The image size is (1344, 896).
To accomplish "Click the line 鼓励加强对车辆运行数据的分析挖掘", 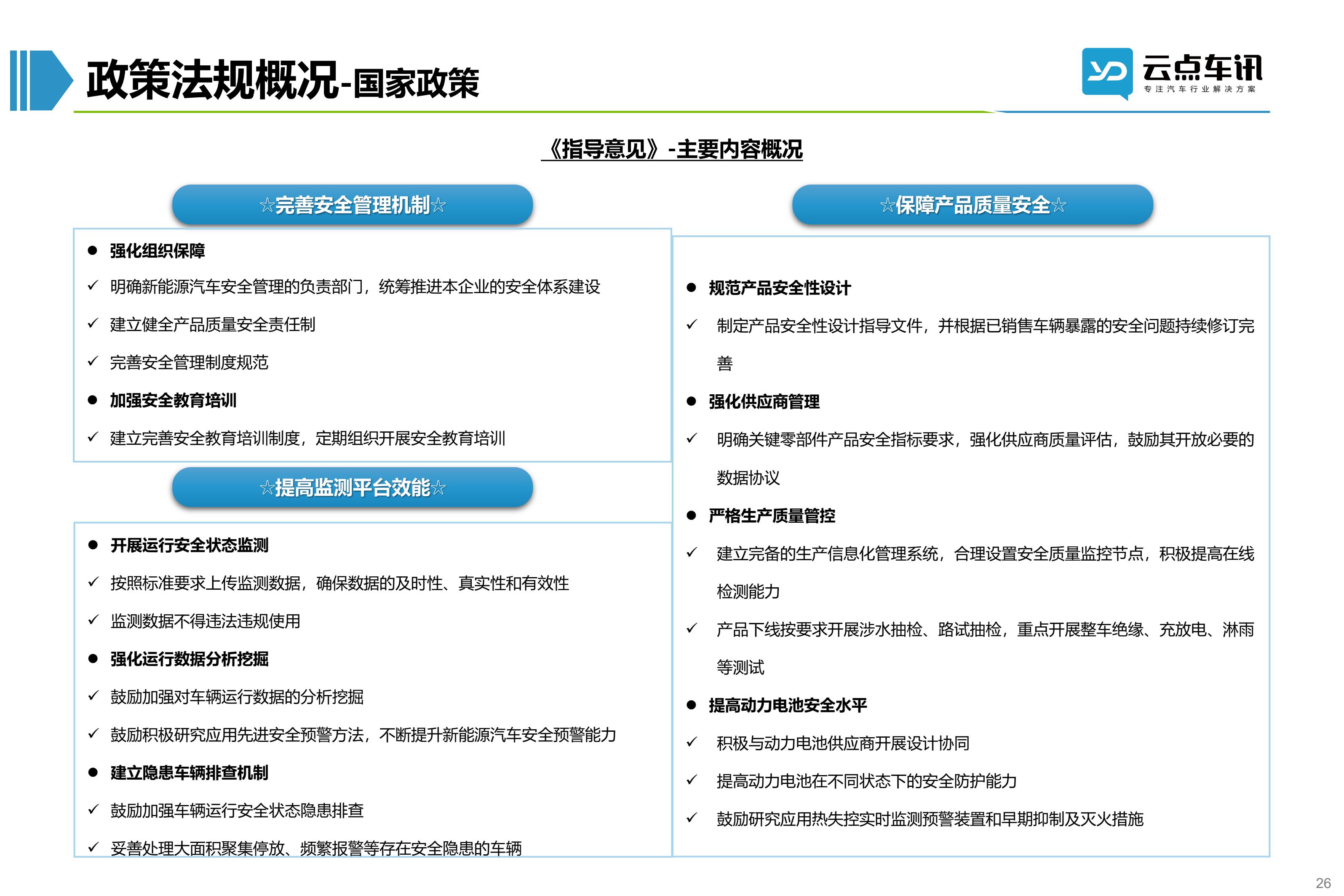I will click(237, 697).
